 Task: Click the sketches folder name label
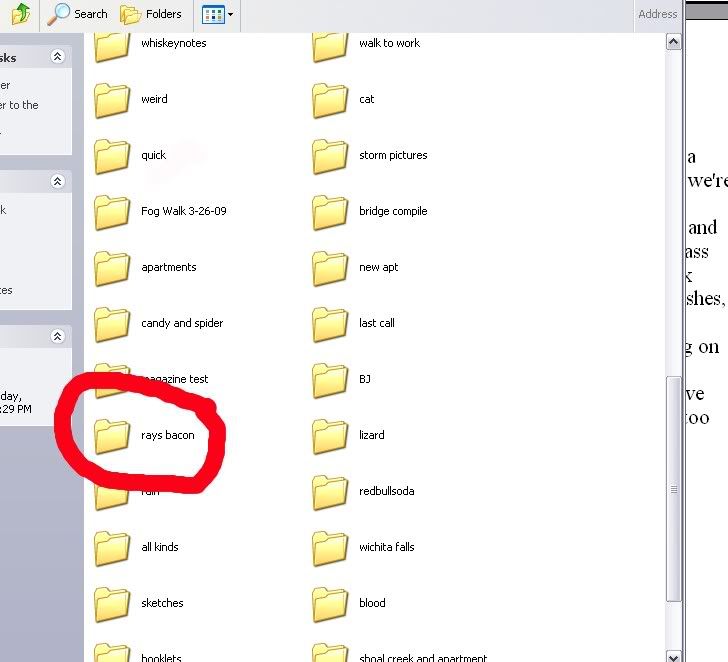pyautogui.click(x=162, y=604)
